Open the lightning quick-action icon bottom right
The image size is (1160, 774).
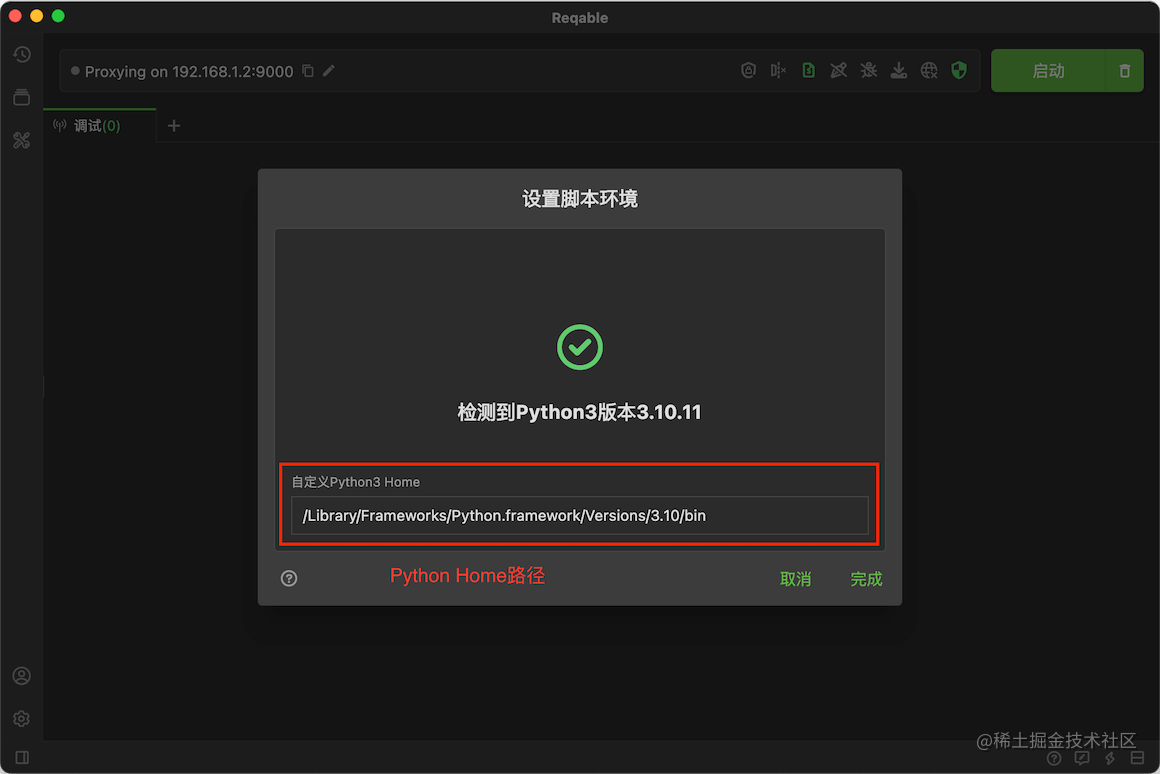[x=1109, y=758]
